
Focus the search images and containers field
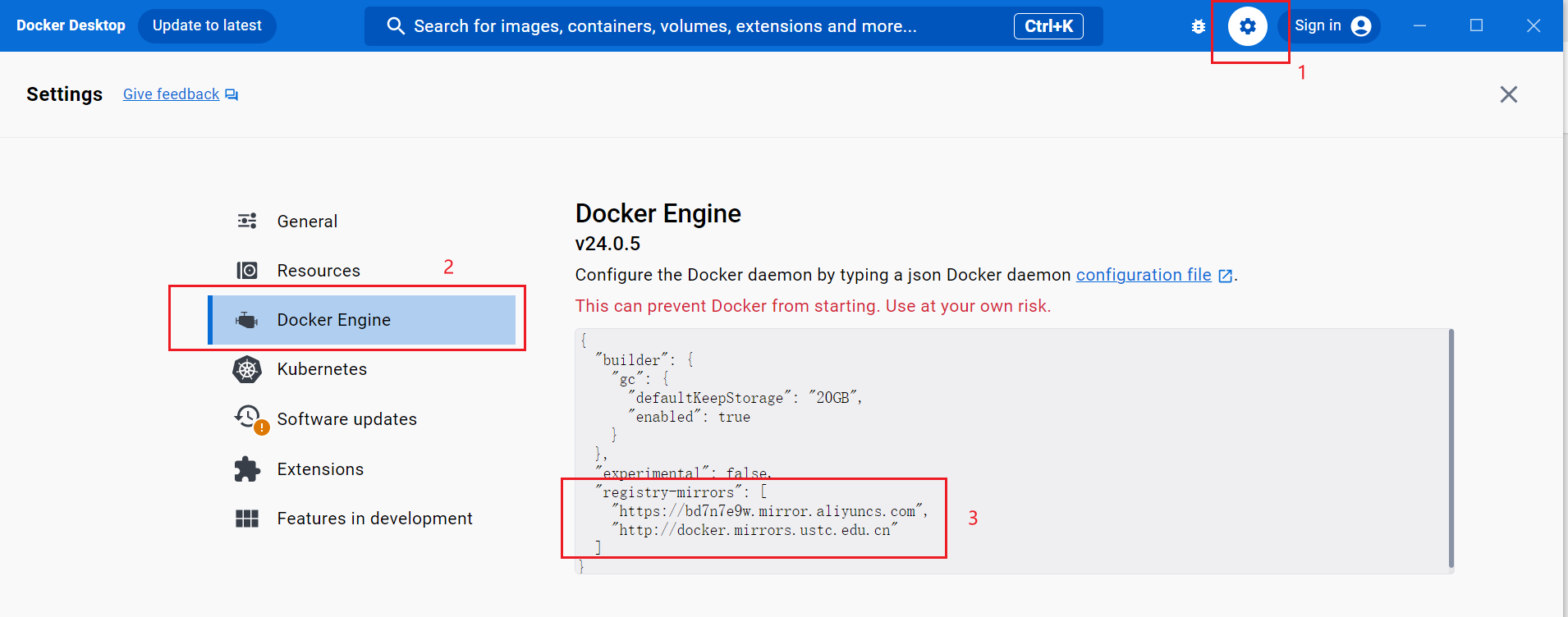(733, 26)
